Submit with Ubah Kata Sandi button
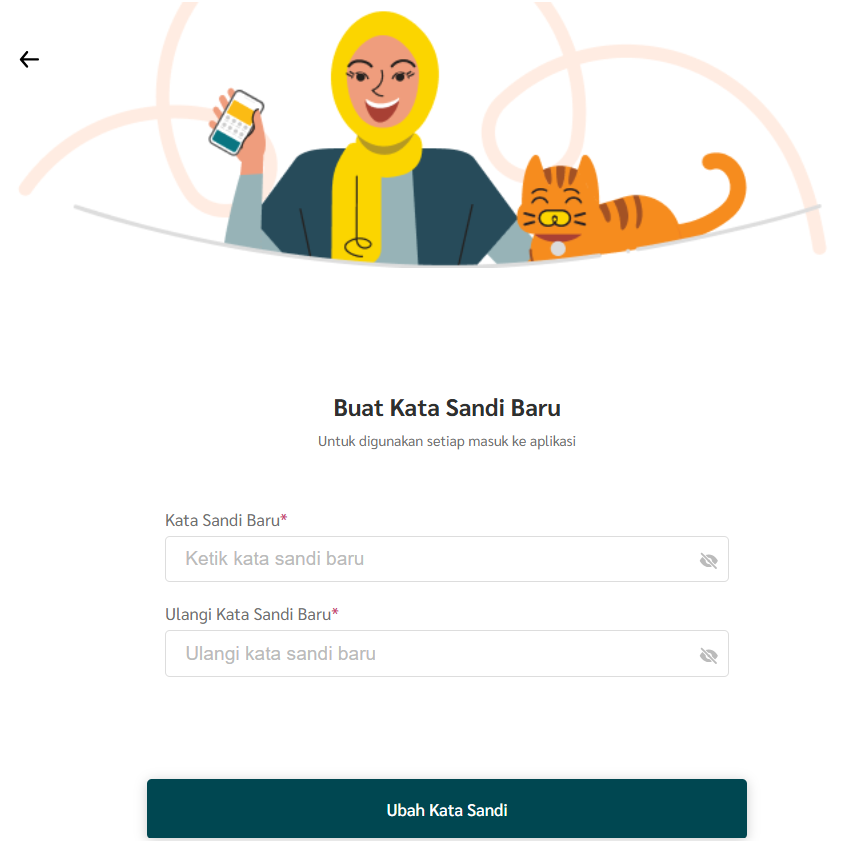The width and height of the screenshot is (862, 841). (446, 809)
